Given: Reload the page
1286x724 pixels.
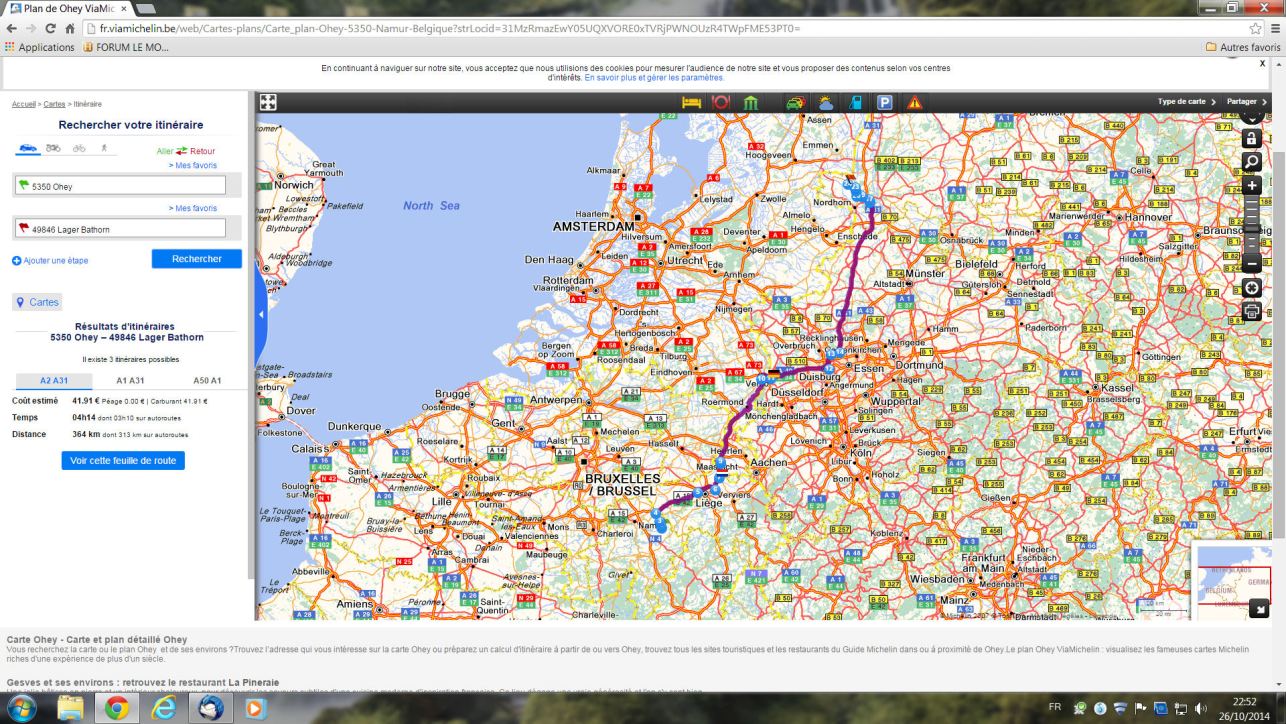Looking at the screenshot, I should click(x=52, y=28).
